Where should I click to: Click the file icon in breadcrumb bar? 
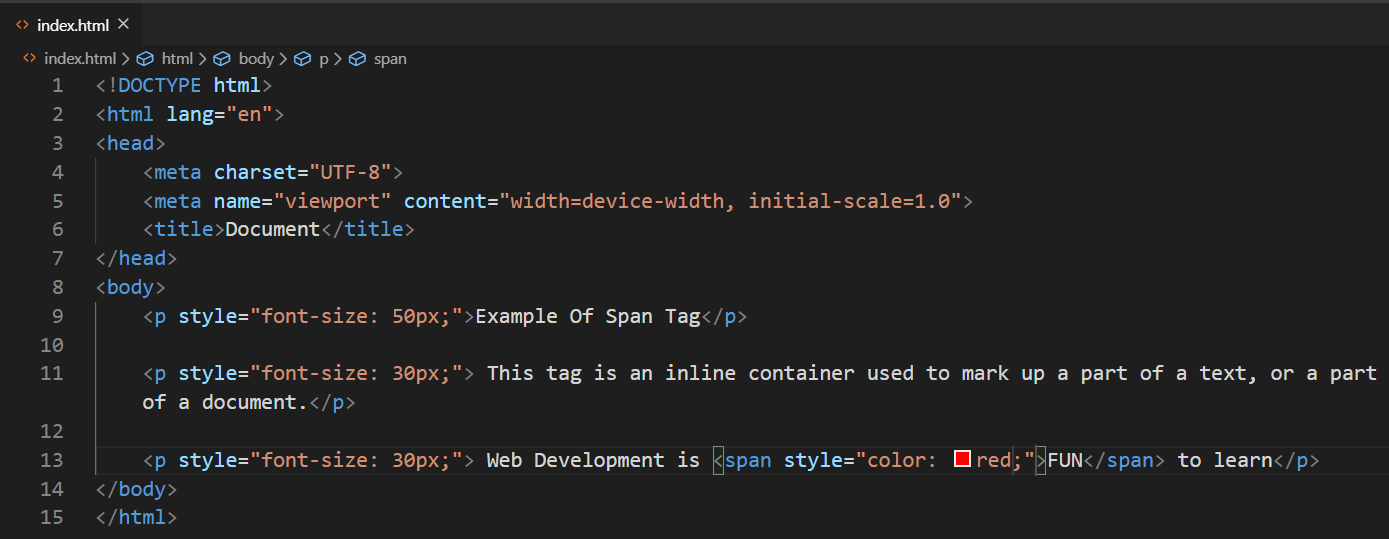point(29,59)
